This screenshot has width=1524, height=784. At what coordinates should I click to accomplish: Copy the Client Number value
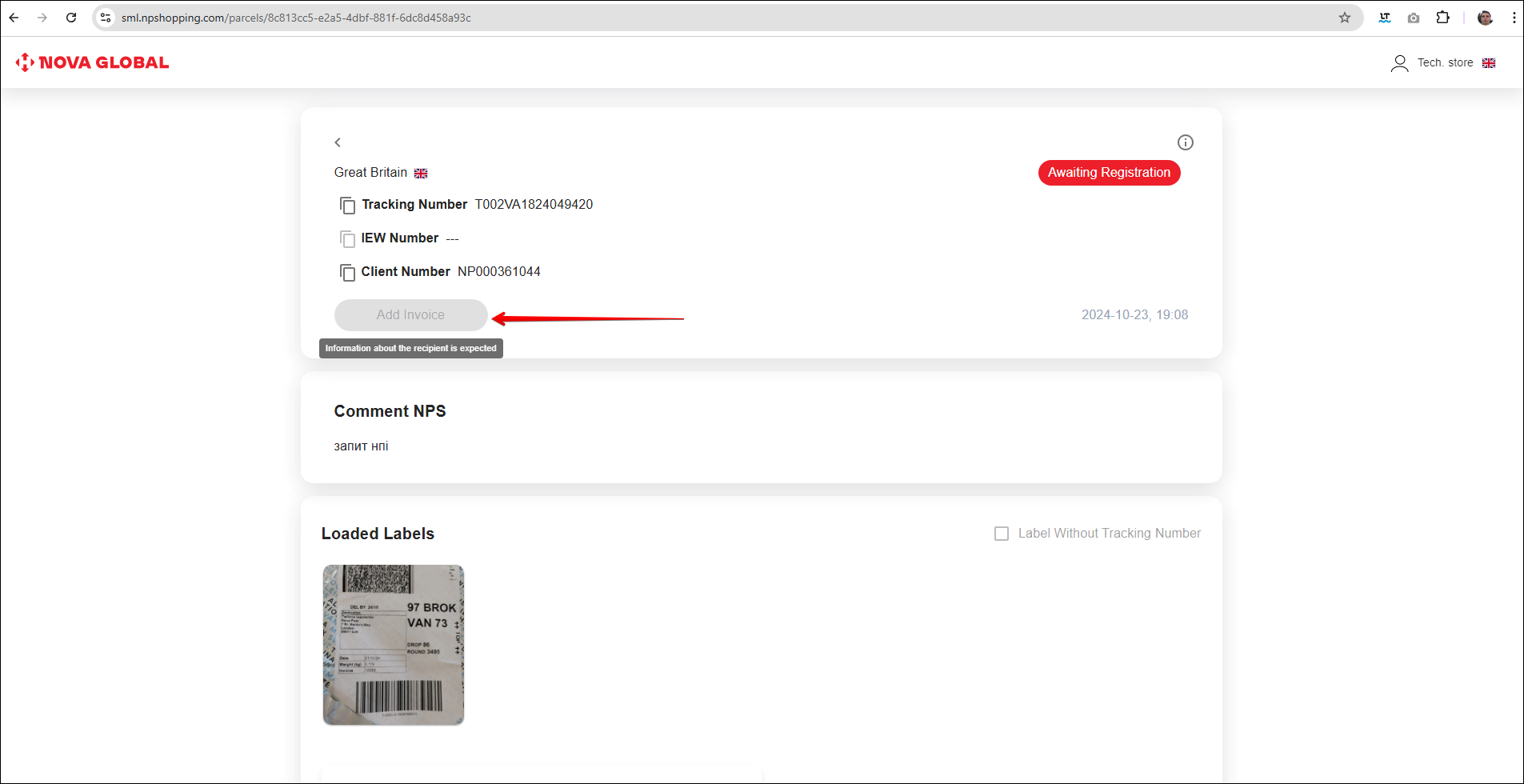(x=347, y=273)
